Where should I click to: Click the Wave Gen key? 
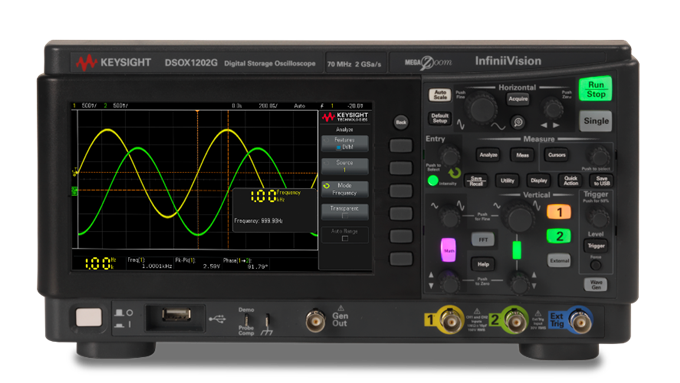coord(595,285)
